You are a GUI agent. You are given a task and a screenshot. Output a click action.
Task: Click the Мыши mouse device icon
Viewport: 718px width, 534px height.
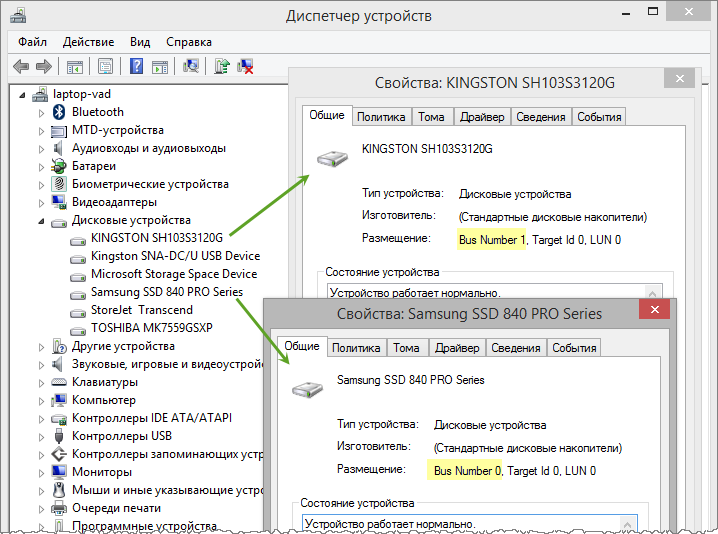click(x=59, y=490)
